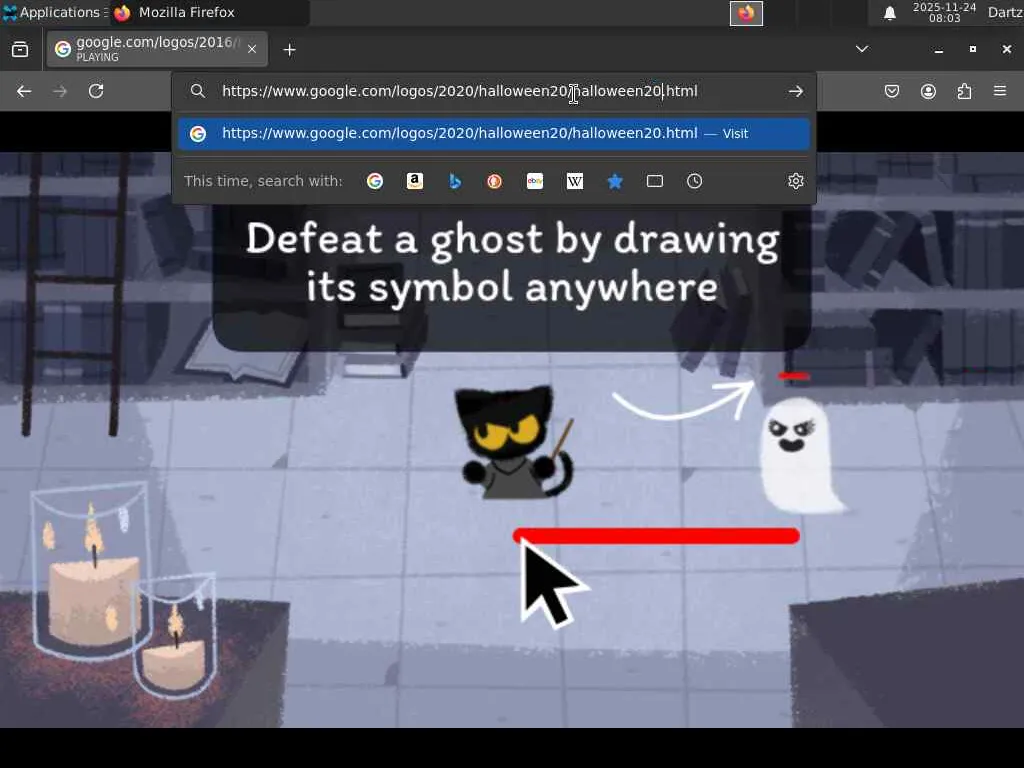
Task: Open a new tab
Action: [289, 50]
